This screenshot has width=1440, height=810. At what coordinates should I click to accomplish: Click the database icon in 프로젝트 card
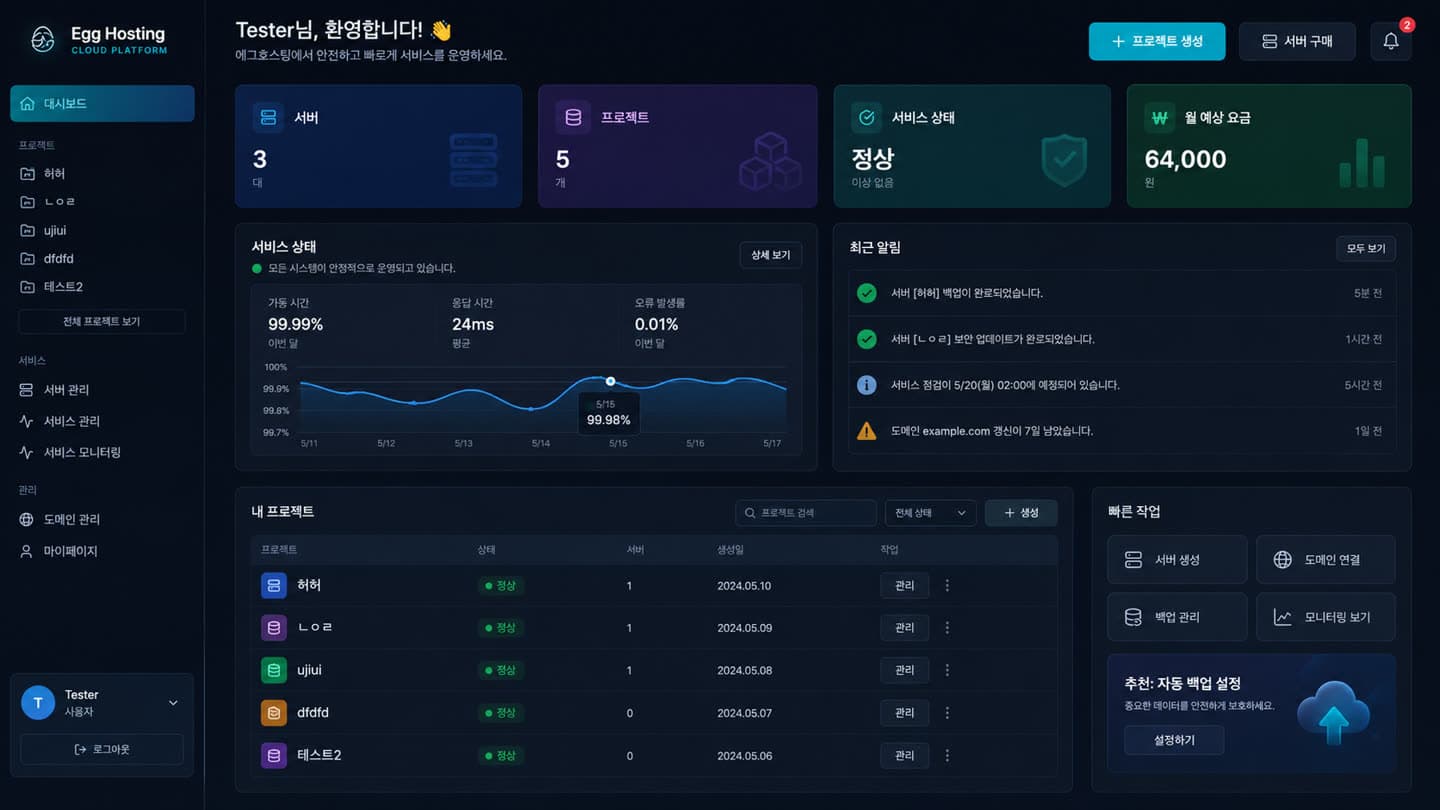pyautogui.click(x=573, y=117)
